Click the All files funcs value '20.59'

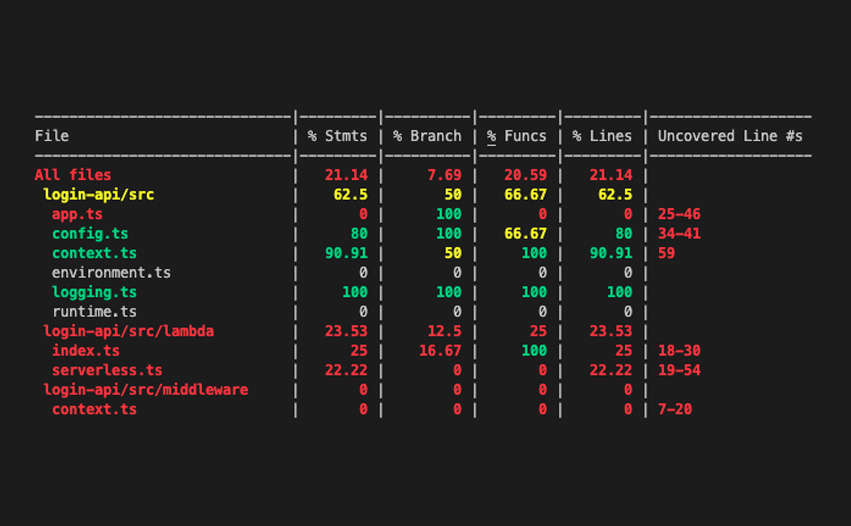point(525,175)
